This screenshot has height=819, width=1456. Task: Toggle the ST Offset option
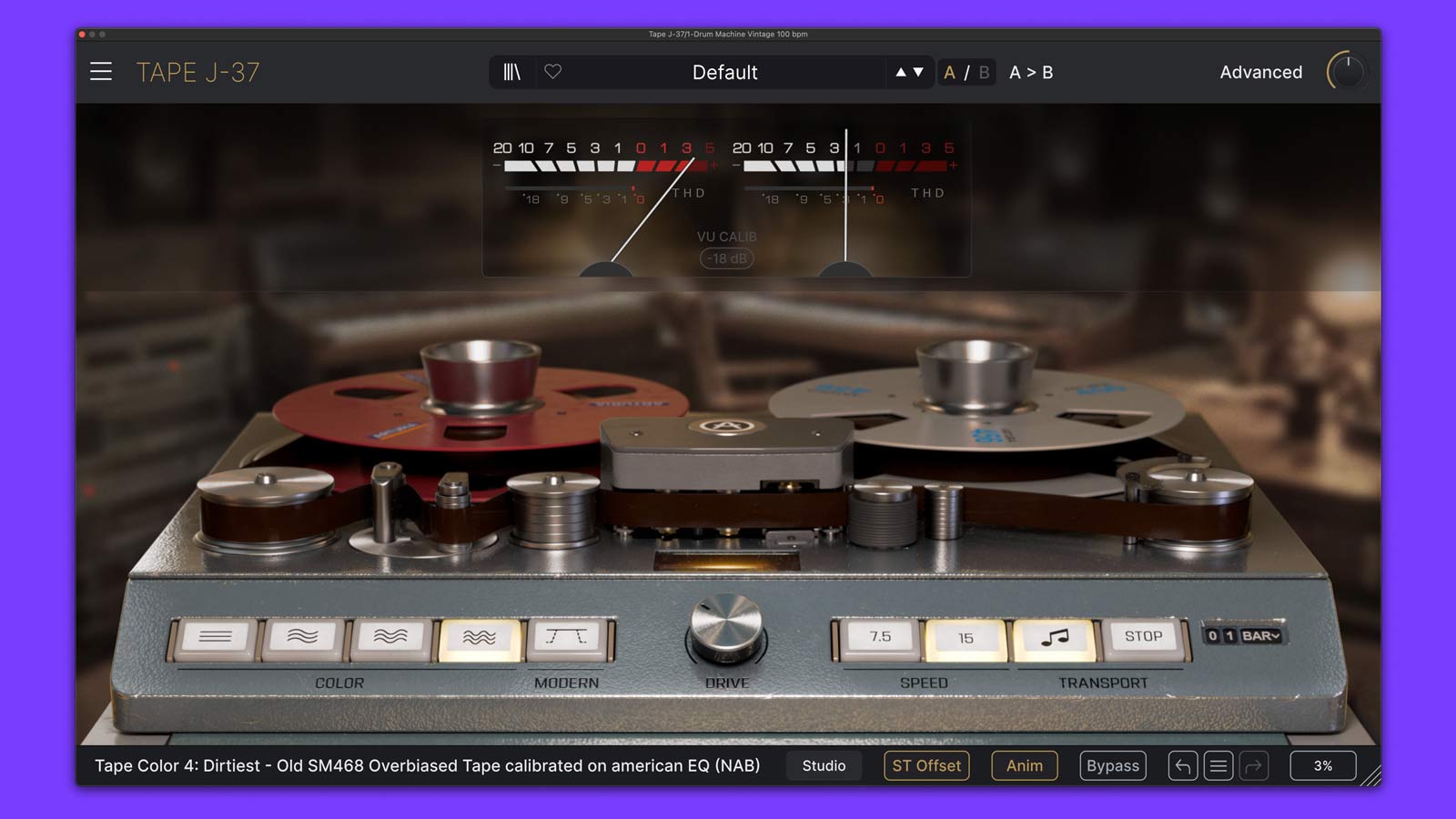(x=925, y=766)
